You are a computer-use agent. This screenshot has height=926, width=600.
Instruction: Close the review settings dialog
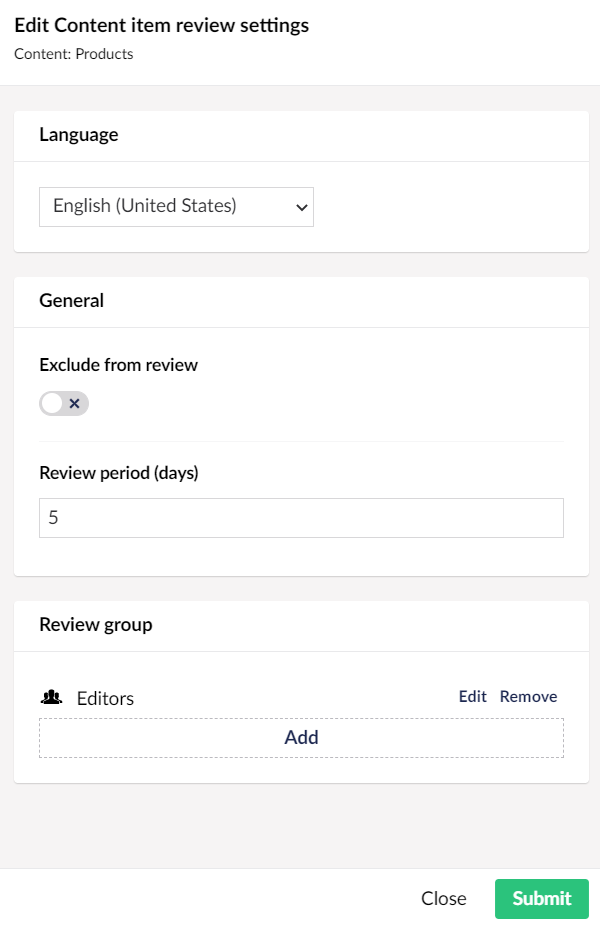coord(444,898)
